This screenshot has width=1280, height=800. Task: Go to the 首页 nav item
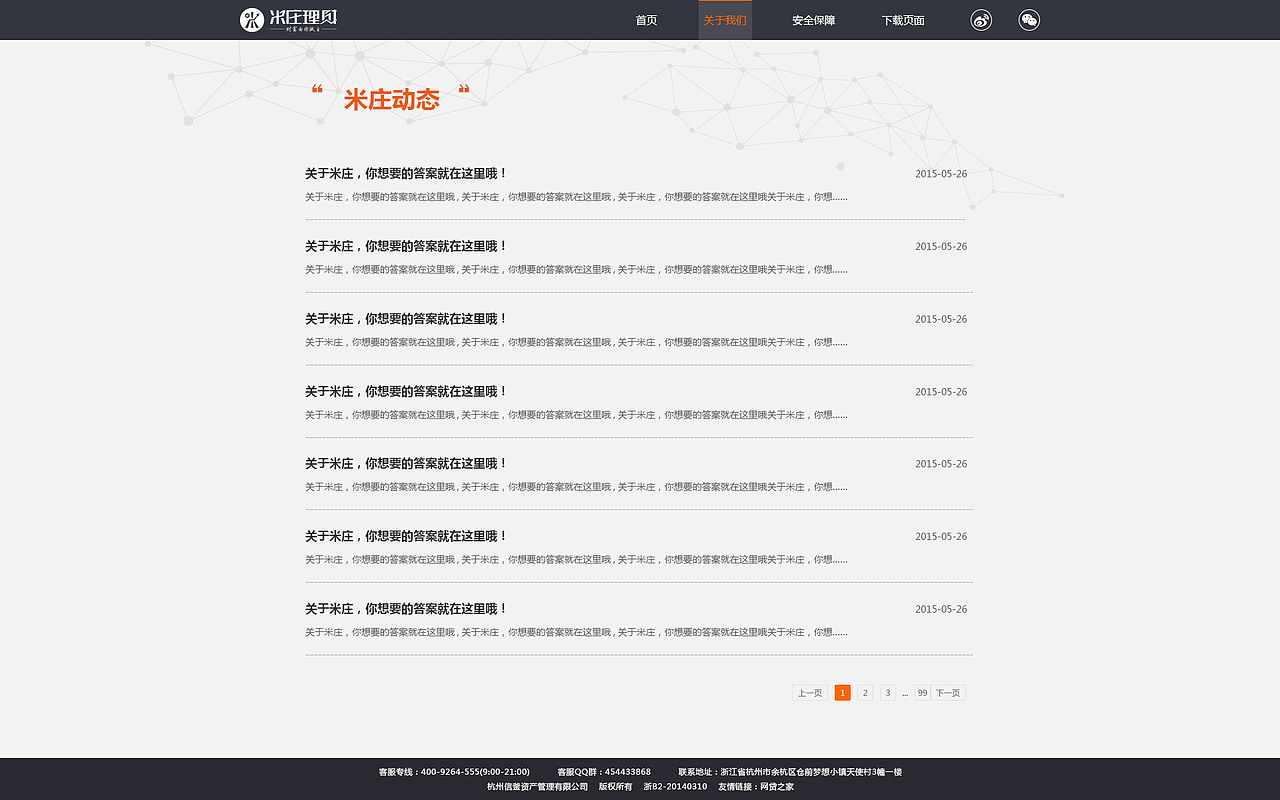(647, 20)
